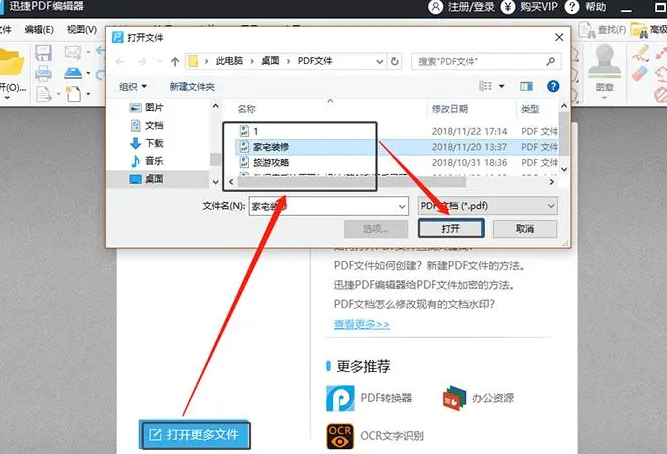Sort by the Date Modified (修改日期) column header

(450, 109)
